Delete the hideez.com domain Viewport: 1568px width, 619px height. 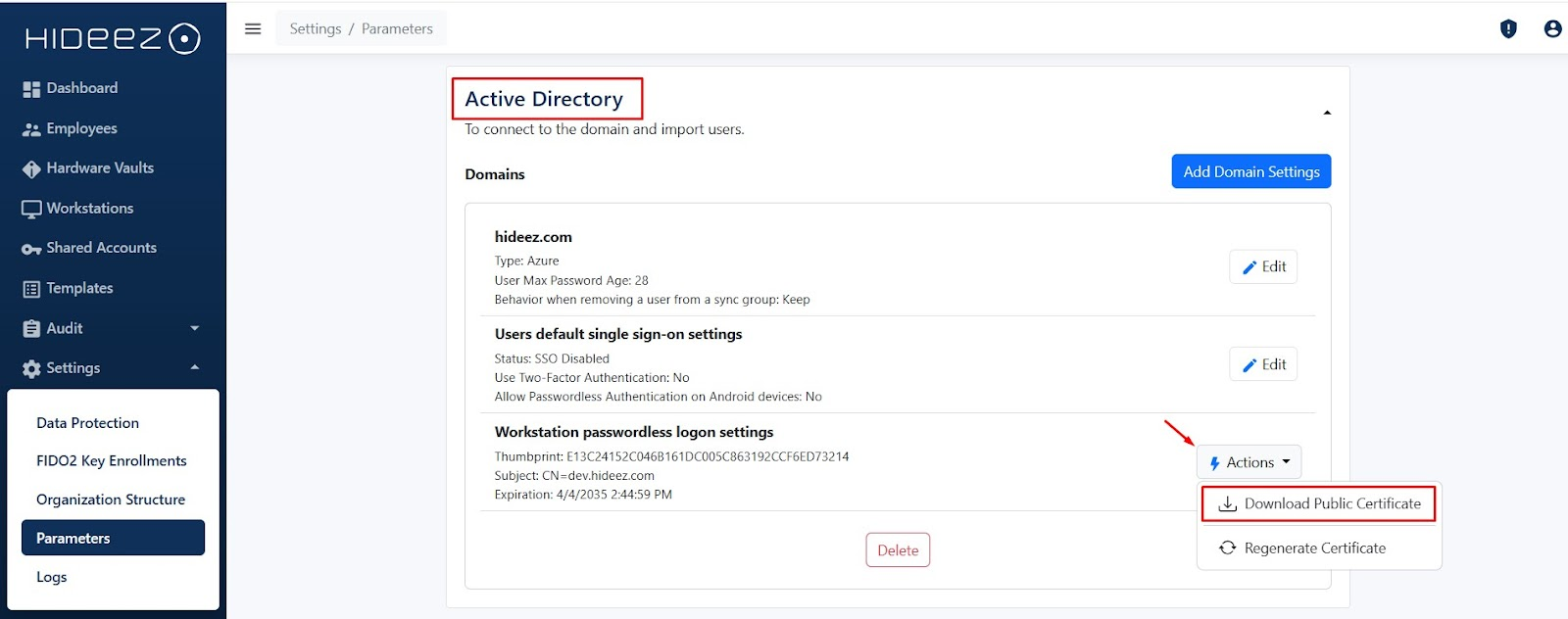(x=898, y=550)
